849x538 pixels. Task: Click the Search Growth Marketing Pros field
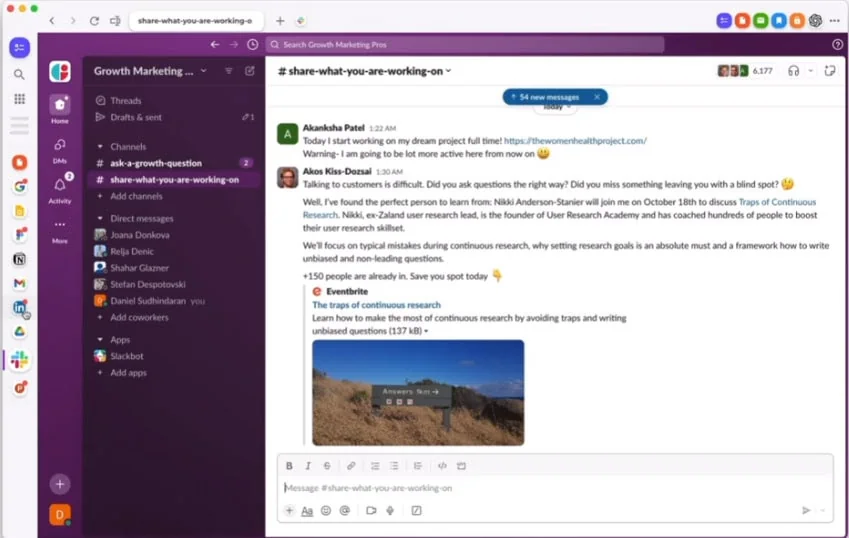point(465,44)
